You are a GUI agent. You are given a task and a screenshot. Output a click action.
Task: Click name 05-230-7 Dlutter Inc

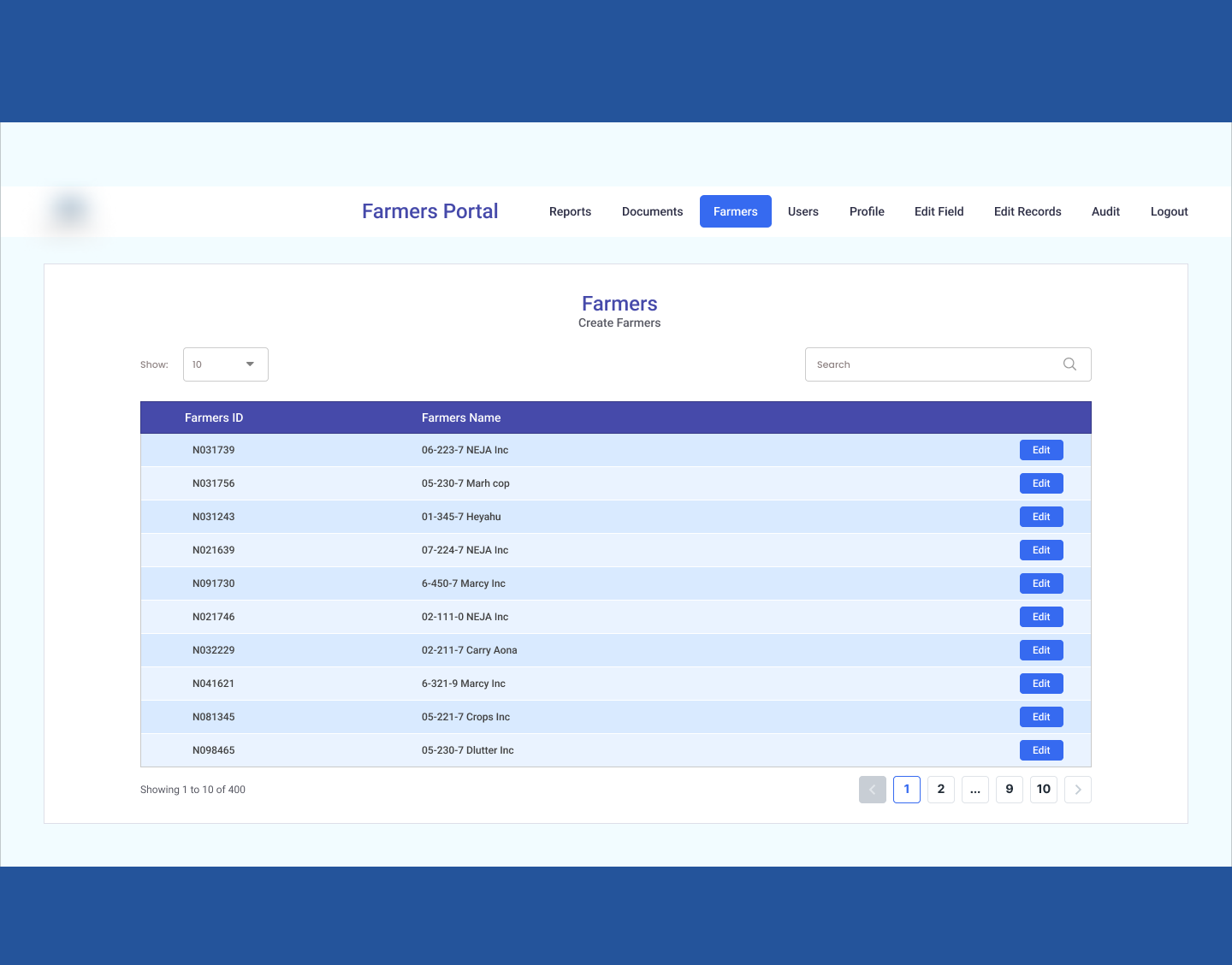point(468,750)
